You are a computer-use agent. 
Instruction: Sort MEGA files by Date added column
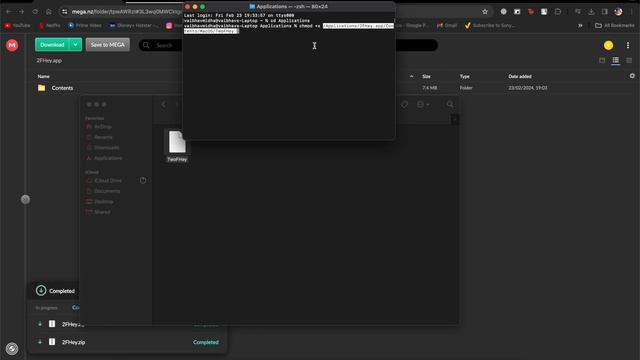[520, 76]
